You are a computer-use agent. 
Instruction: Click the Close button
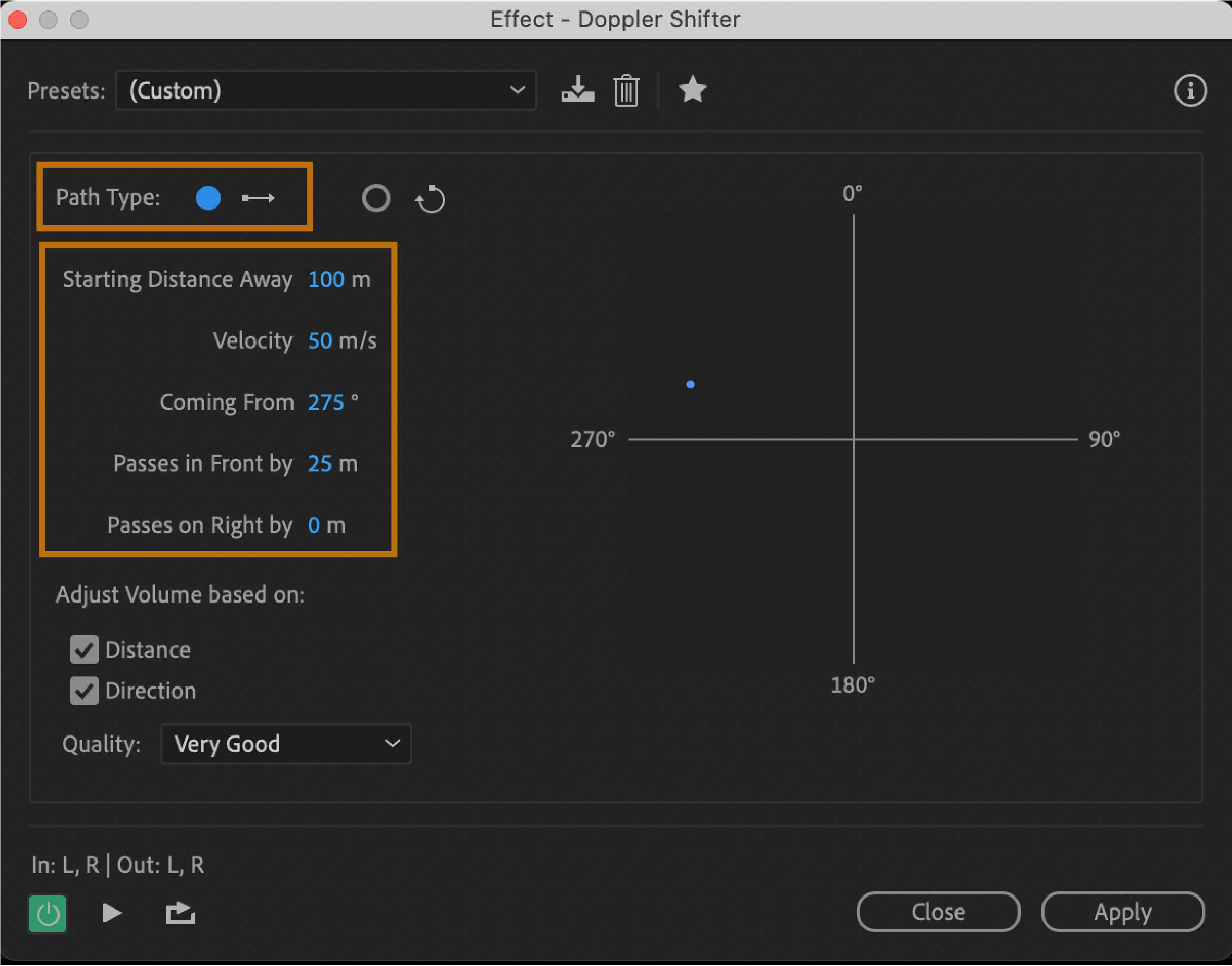[938, 912]
